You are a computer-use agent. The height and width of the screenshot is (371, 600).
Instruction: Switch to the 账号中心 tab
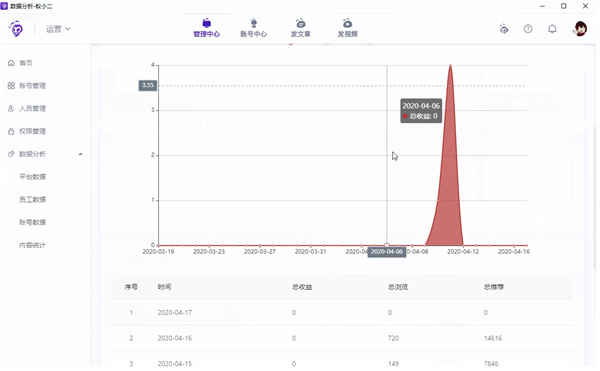coord(253,28)
